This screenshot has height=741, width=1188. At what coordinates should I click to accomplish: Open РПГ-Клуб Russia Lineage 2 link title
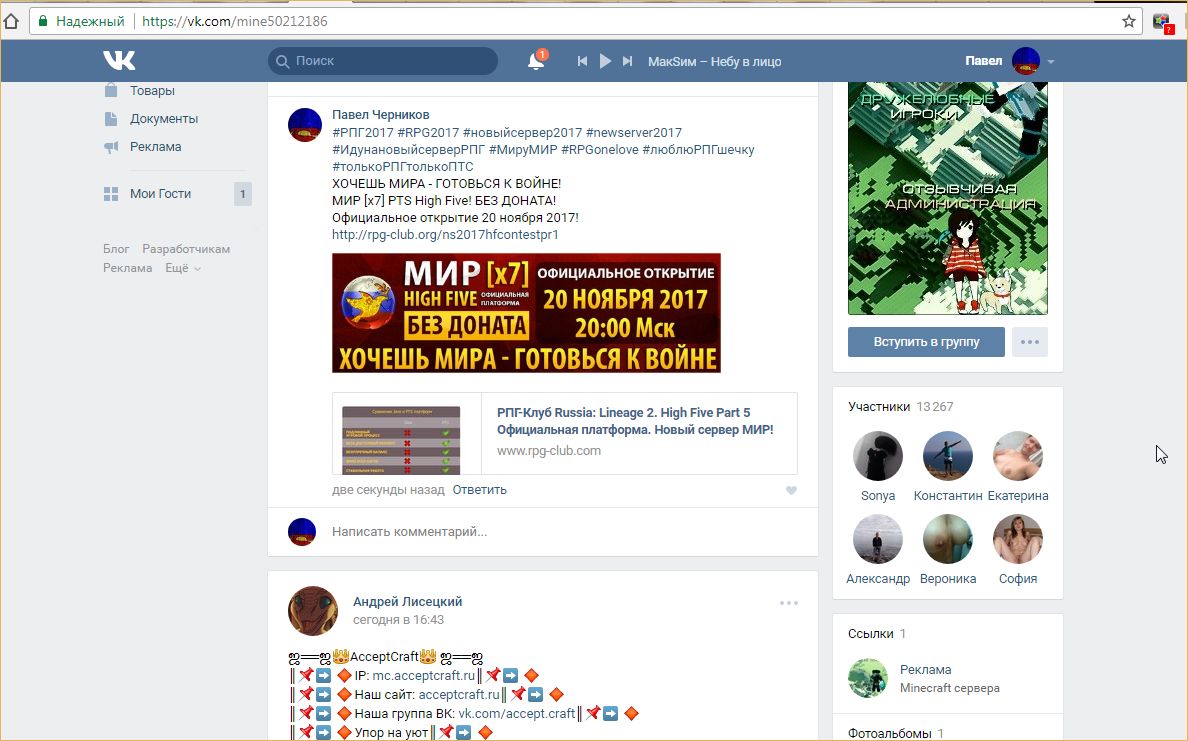pyautogui.click(x=635, y=421)
